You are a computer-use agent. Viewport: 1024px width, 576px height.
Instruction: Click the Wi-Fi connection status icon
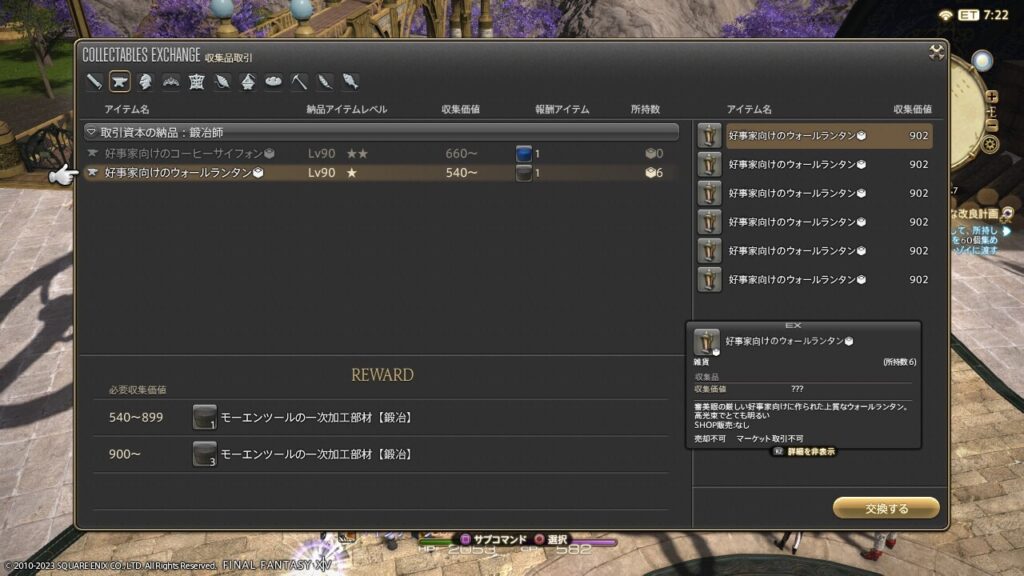(944, 15)
